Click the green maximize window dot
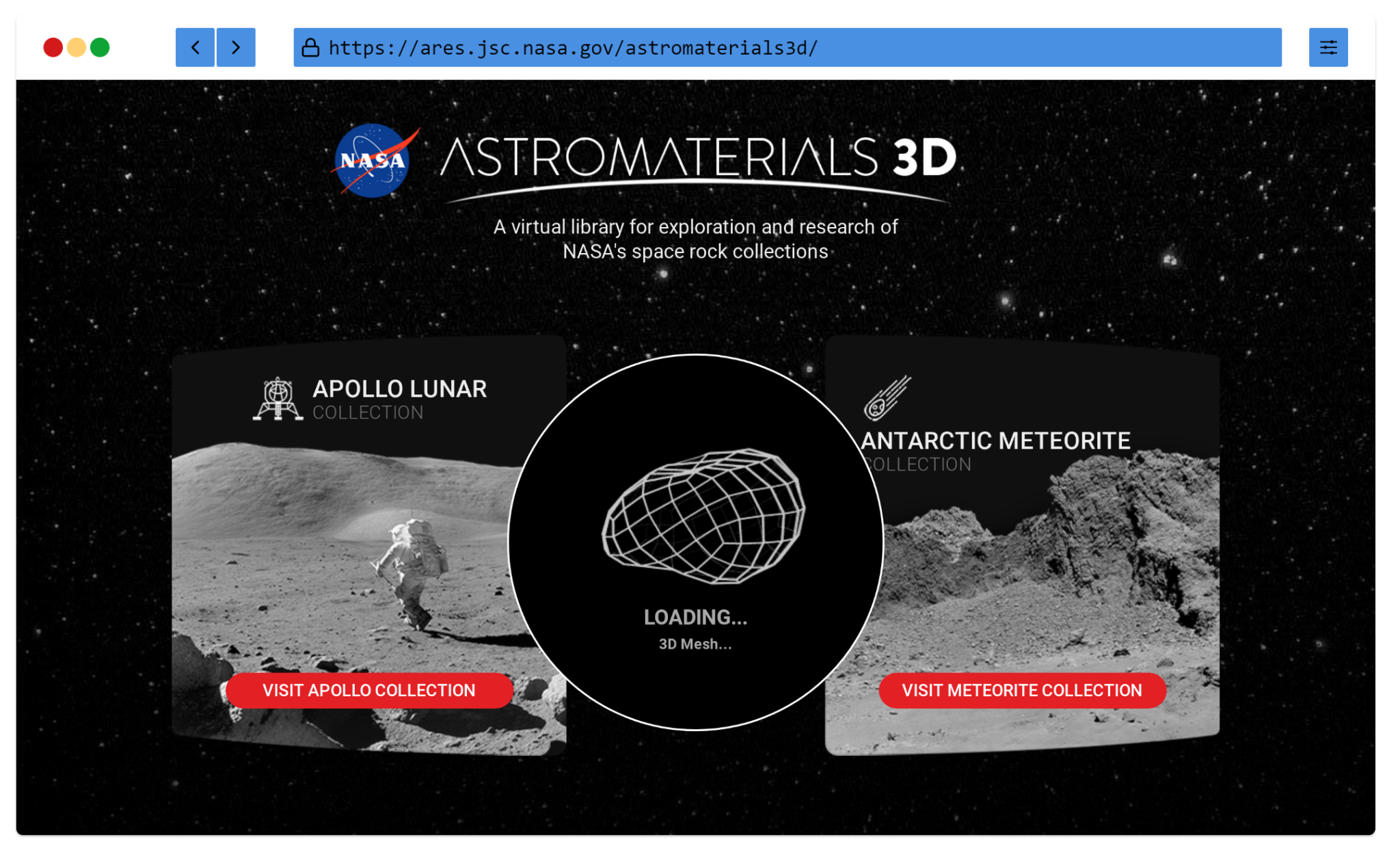 [x=100, y=47]
